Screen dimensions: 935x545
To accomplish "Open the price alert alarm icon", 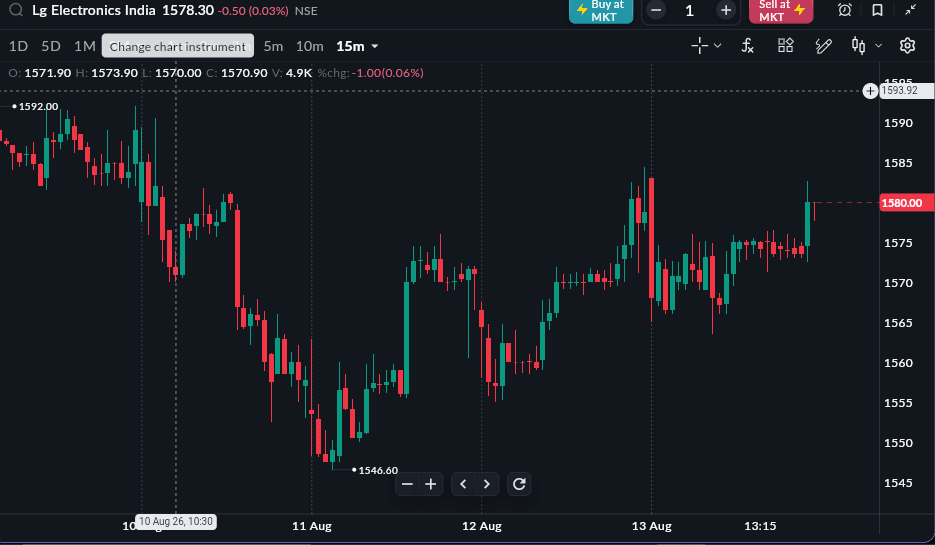I will point(844,10).
